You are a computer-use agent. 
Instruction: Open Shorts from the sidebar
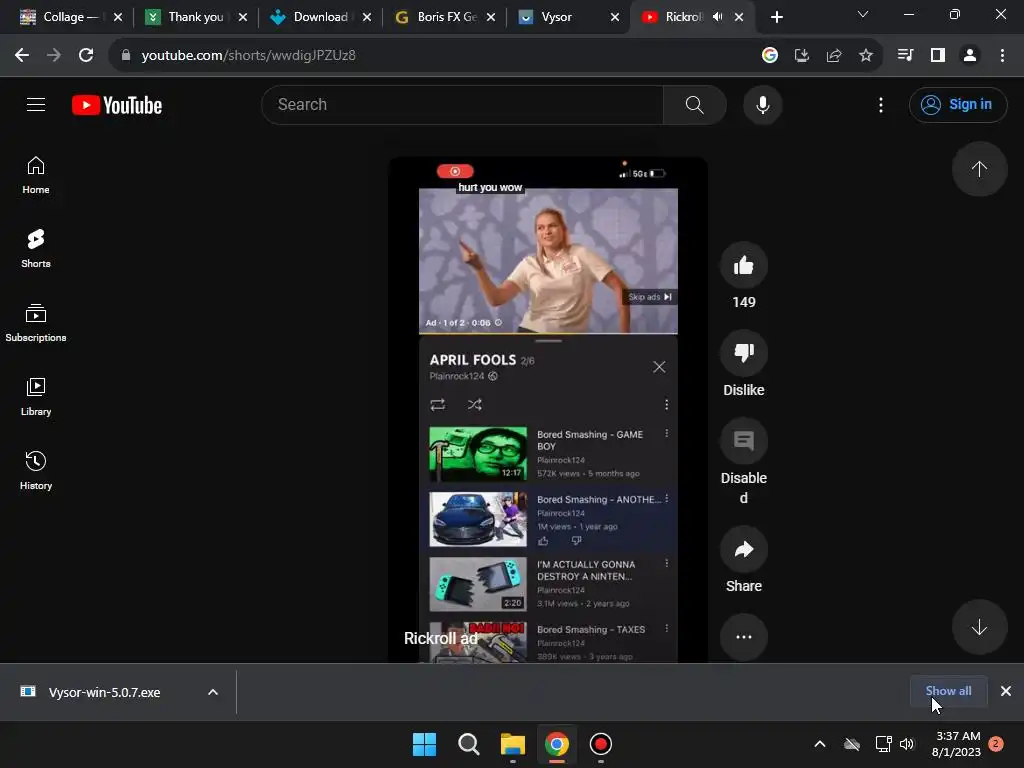(36, 249)
